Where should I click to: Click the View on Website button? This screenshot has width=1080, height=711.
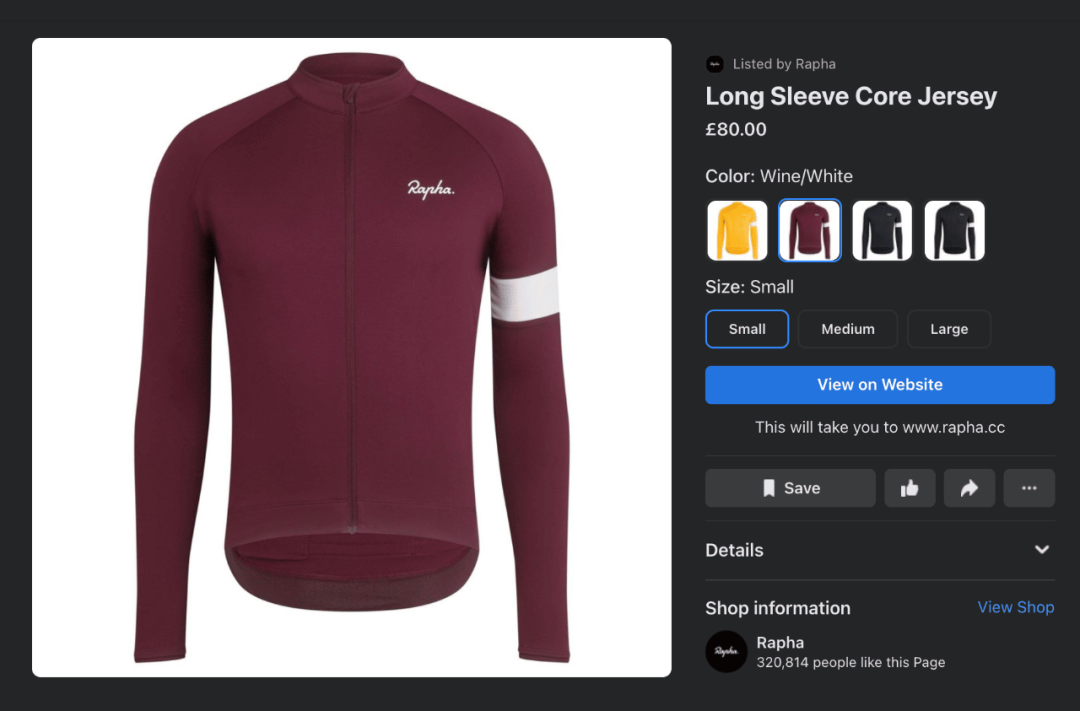(x=879, y=385)
